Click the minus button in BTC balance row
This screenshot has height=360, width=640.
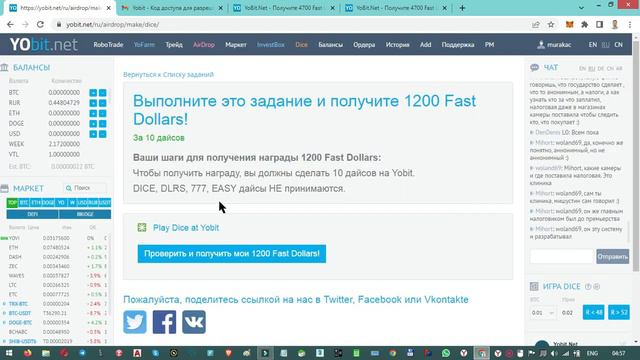coord(102,93)
